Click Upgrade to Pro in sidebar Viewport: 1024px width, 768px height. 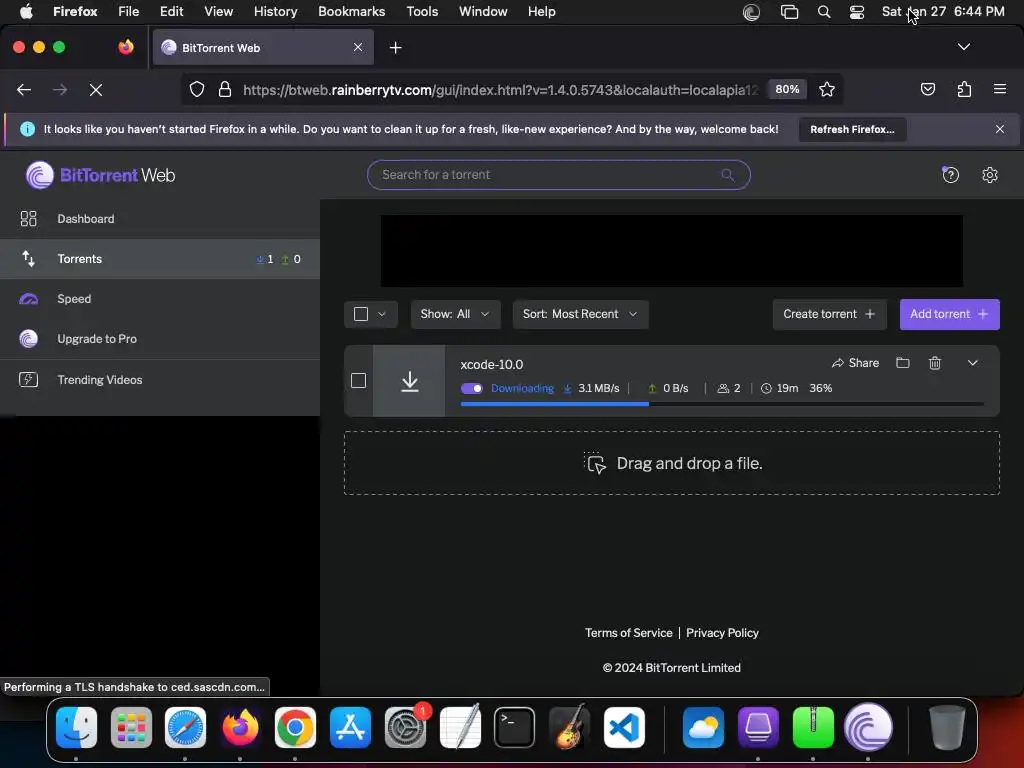coord(160,338)
